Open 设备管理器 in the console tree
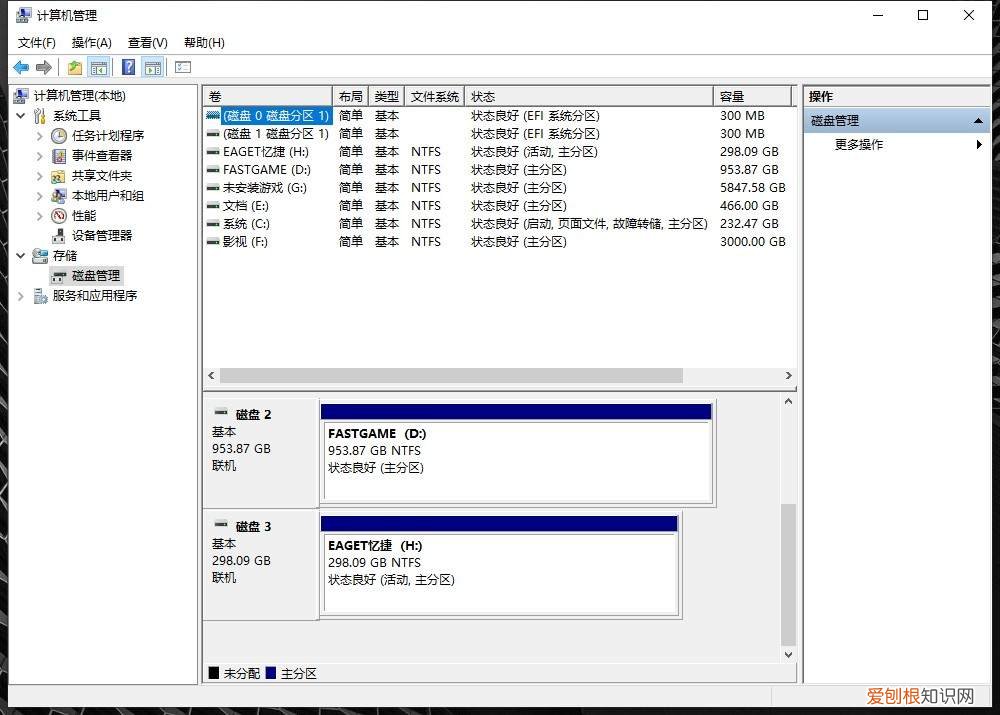 pyautogui.click(x=101, y=236)
